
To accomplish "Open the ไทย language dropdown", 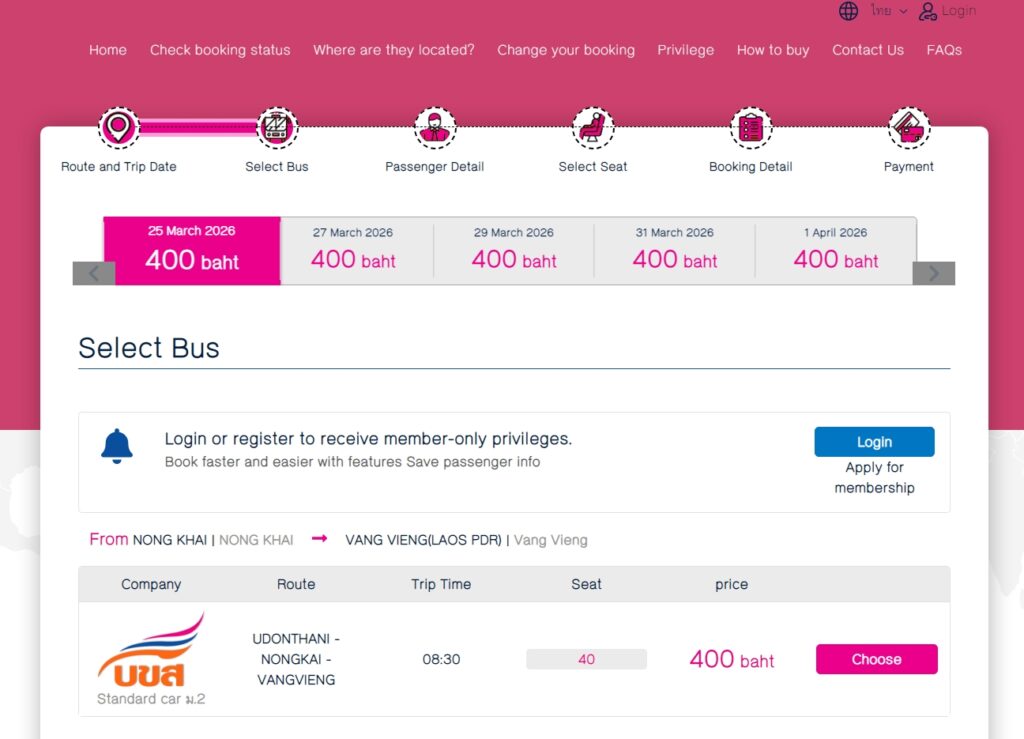I will pos(888,11).
